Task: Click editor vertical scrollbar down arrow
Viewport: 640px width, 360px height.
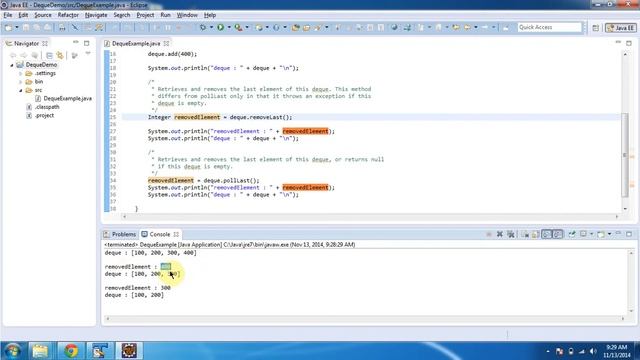Action: (625, 209)
